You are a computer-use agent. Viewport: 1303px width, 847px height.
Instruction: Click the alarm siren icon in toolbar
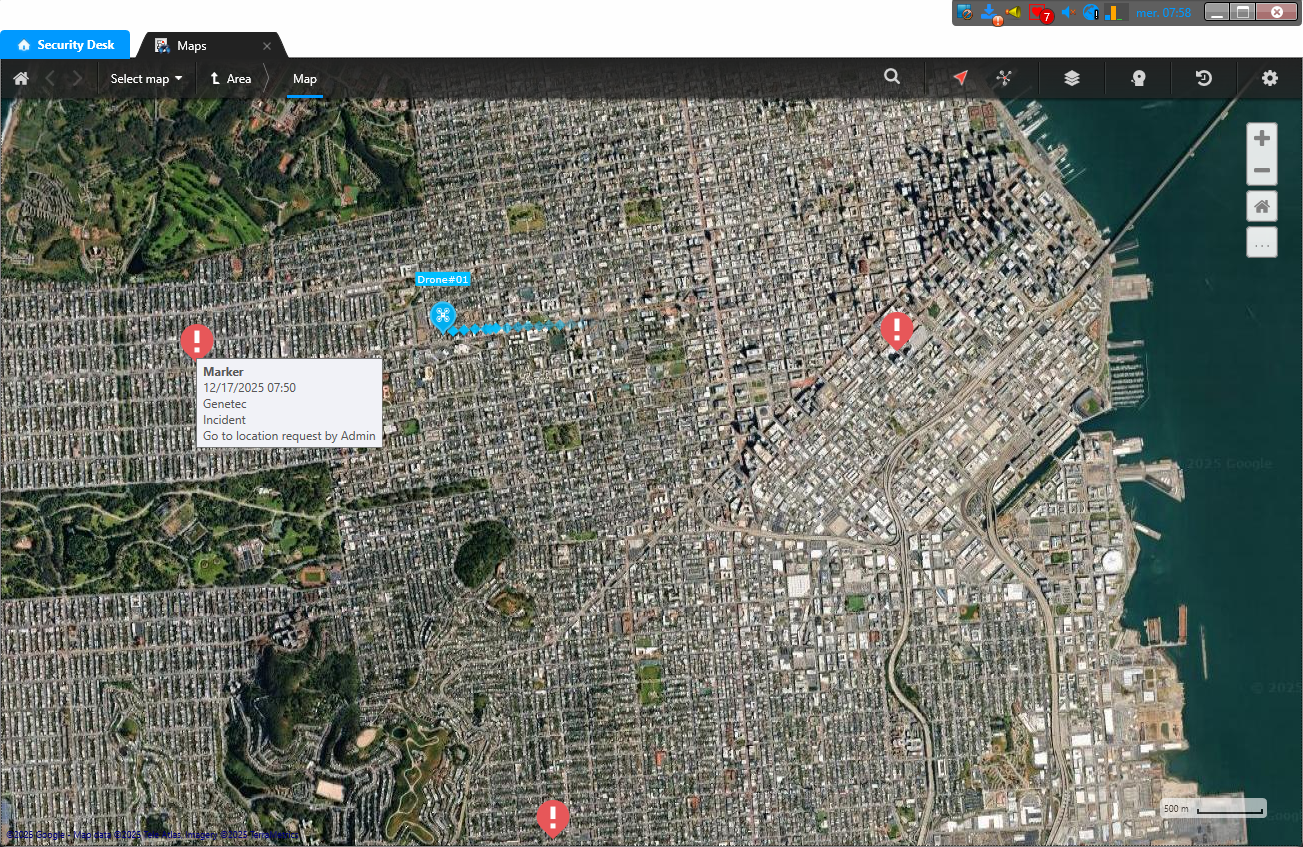(1138, 78)
